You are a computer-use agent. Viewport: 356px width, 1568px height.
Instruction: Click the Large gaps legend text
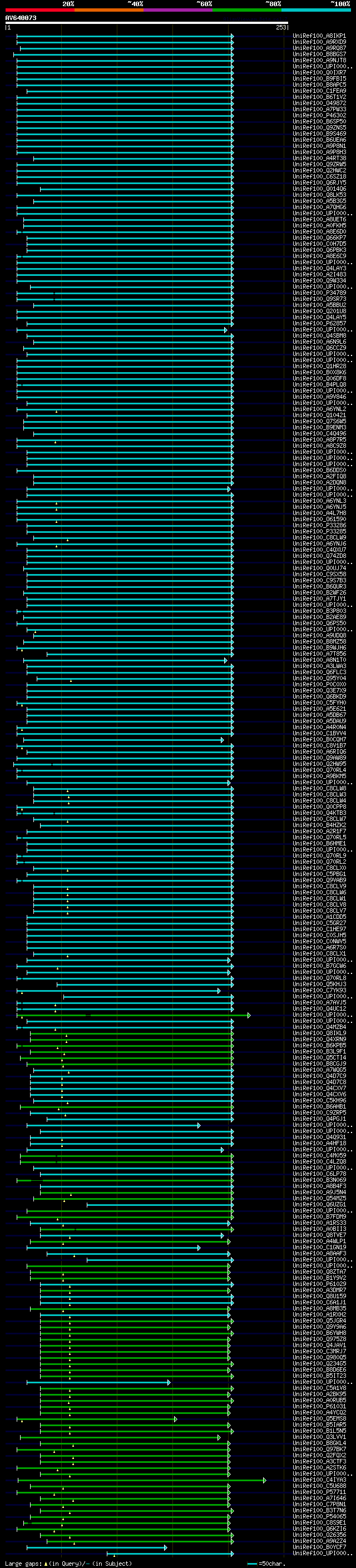[x=68, y=1564]
